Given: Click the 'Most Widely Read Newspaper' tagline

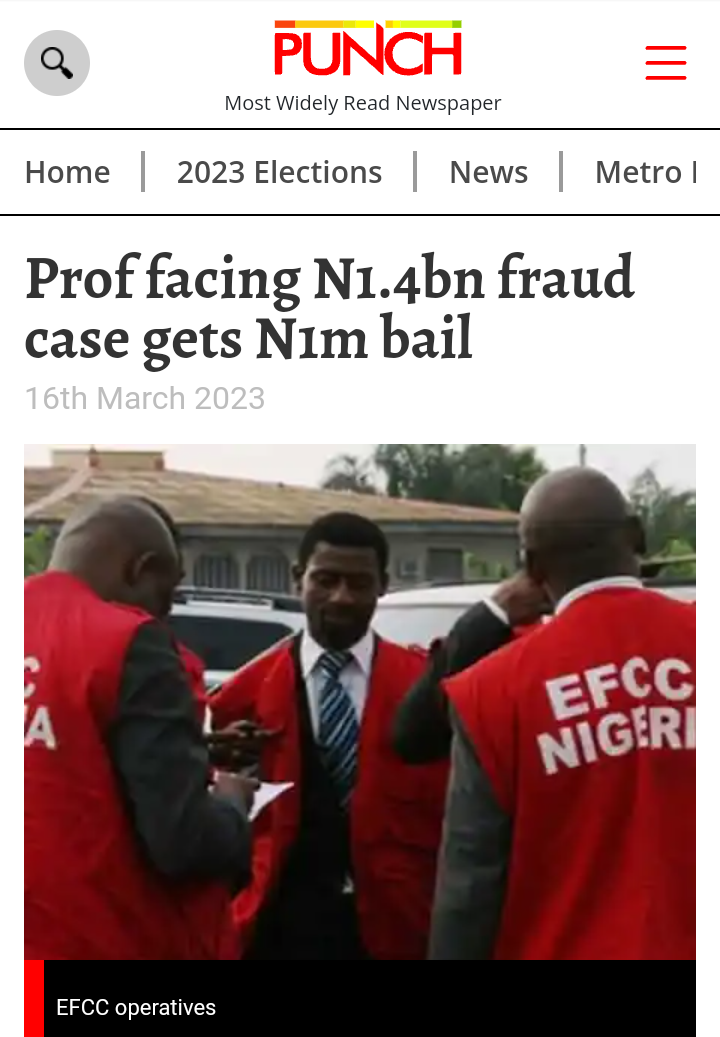Looking at the screenshot, I should [362, 103].
